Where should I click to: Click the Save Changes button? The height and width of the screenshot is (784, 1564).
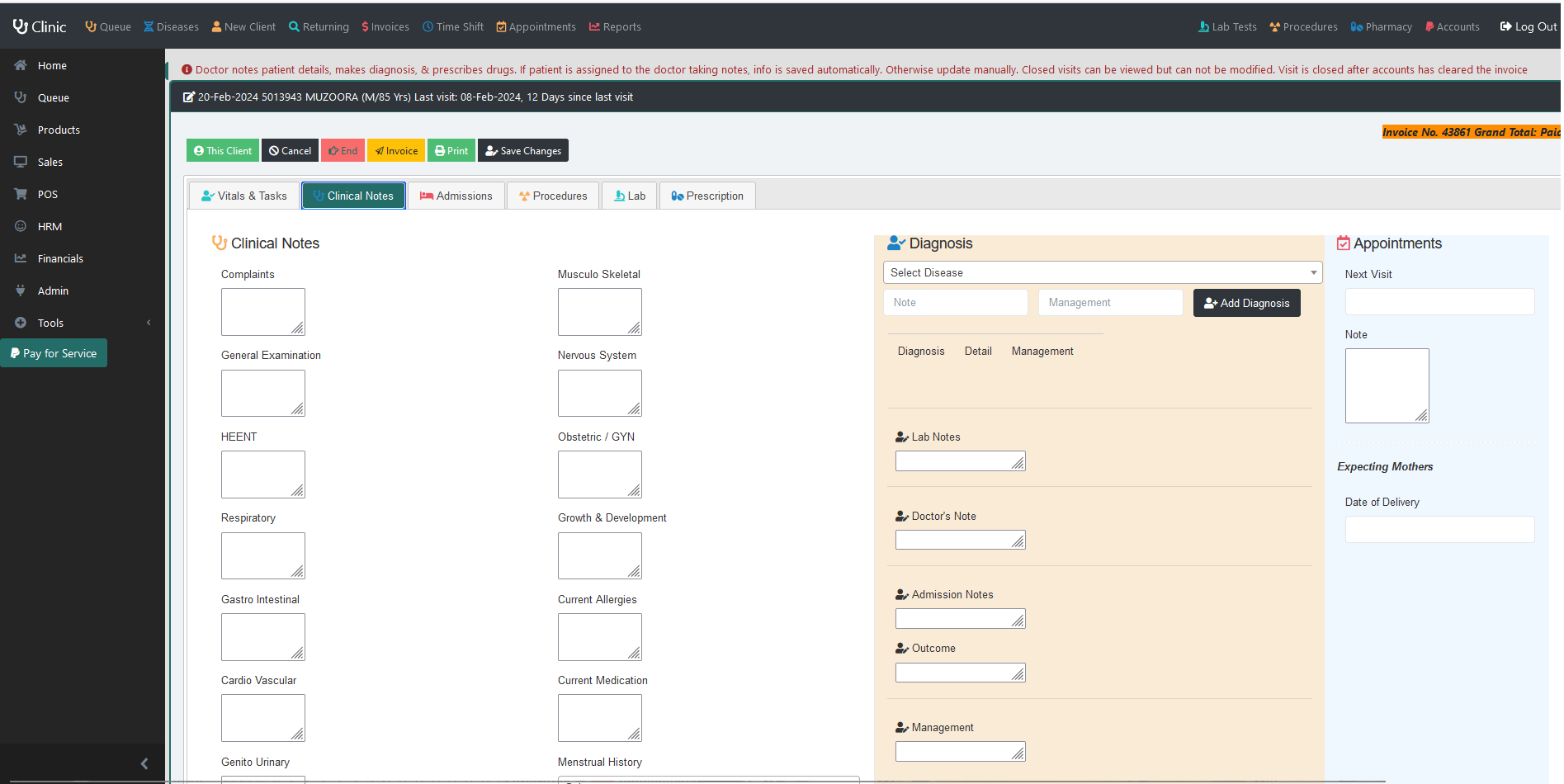(x=523, y=151)
